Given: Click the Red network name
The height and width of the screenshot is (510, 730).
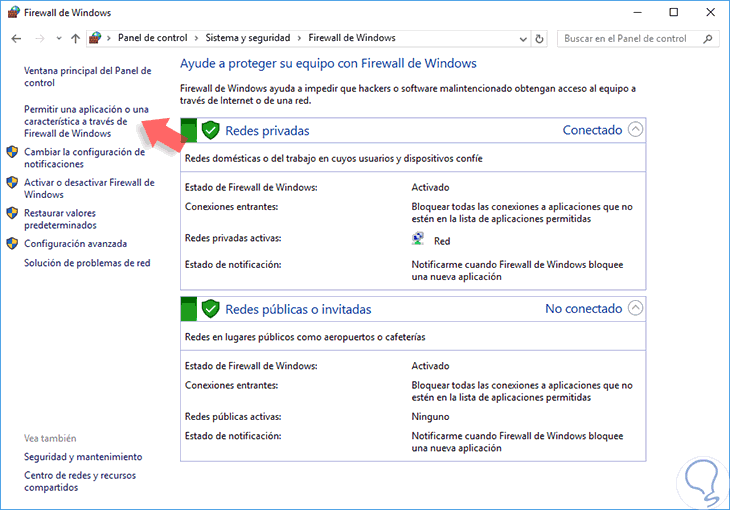Looking at the screenshot, I should [442, 241].
